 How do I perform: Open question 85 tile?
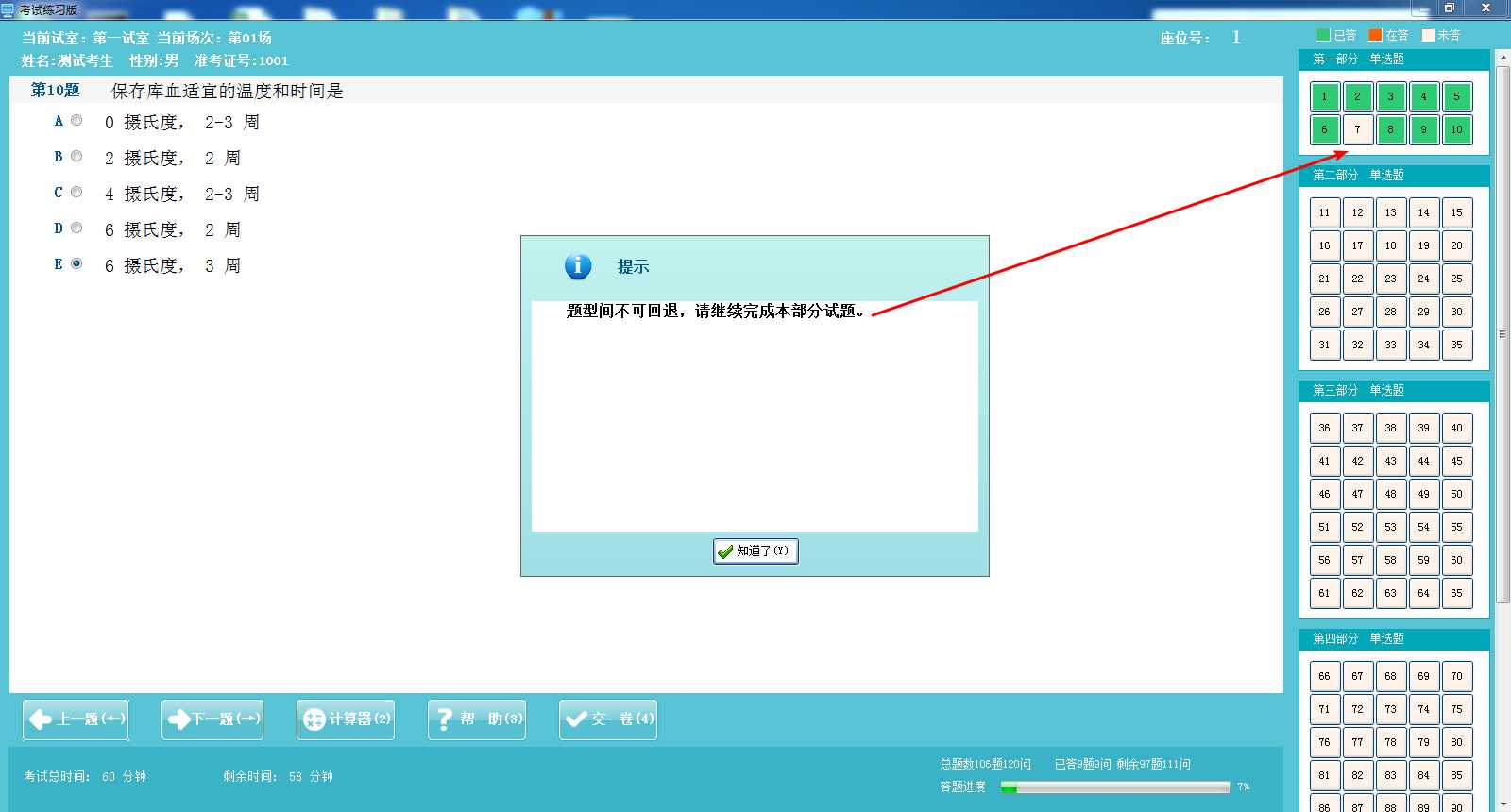tap(1456, 775)
